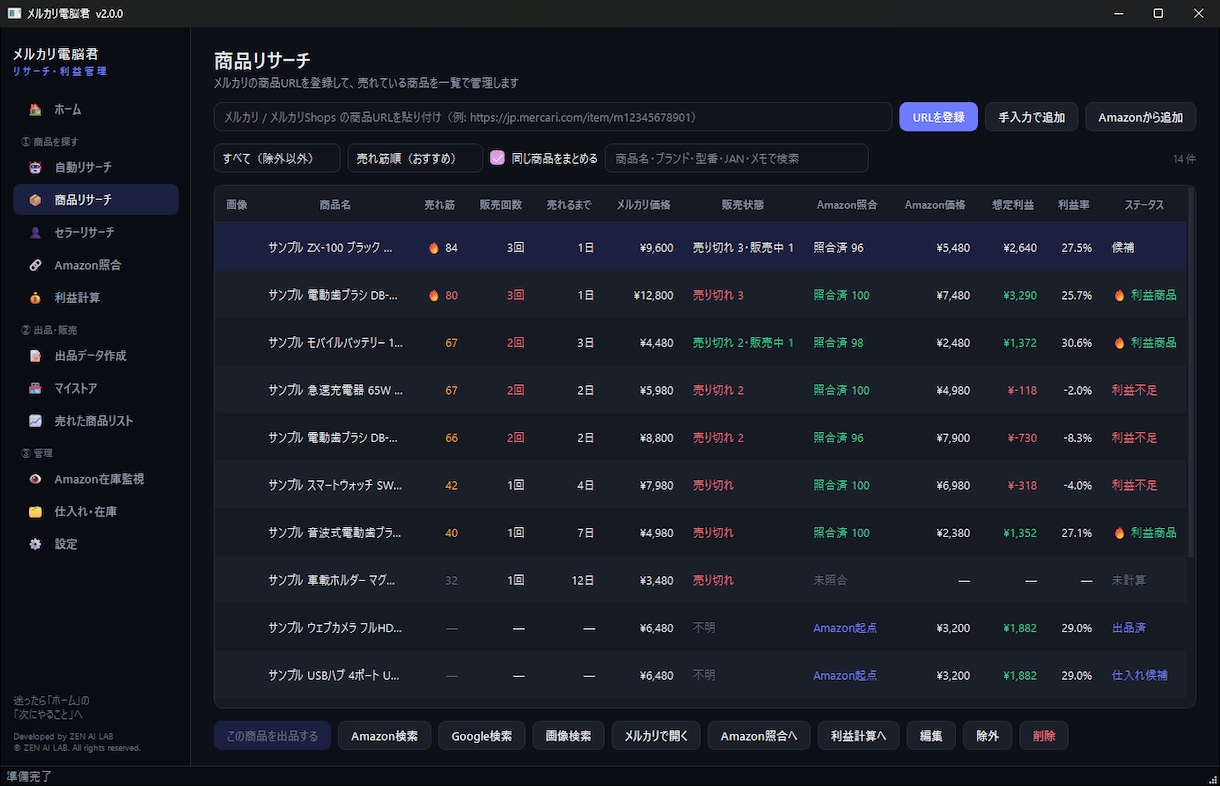Select the サンプル ウェブカメラ フルHD row name
The height and width of the screenshot is (786, 1220).
pyautogui.click(x=335, y=628)
